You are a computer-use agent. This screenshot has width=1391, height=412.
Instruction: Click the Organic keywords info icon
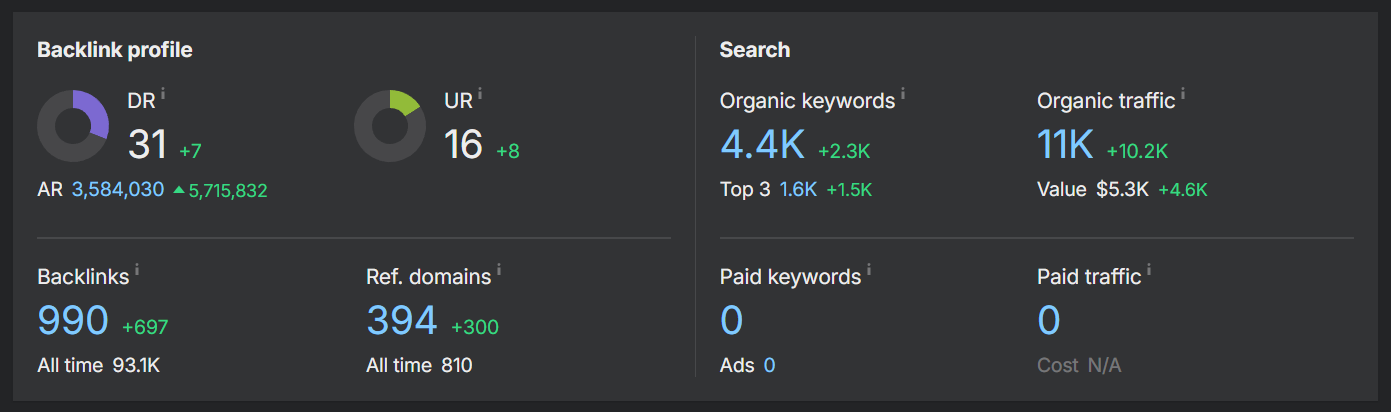tap(903, 93)
